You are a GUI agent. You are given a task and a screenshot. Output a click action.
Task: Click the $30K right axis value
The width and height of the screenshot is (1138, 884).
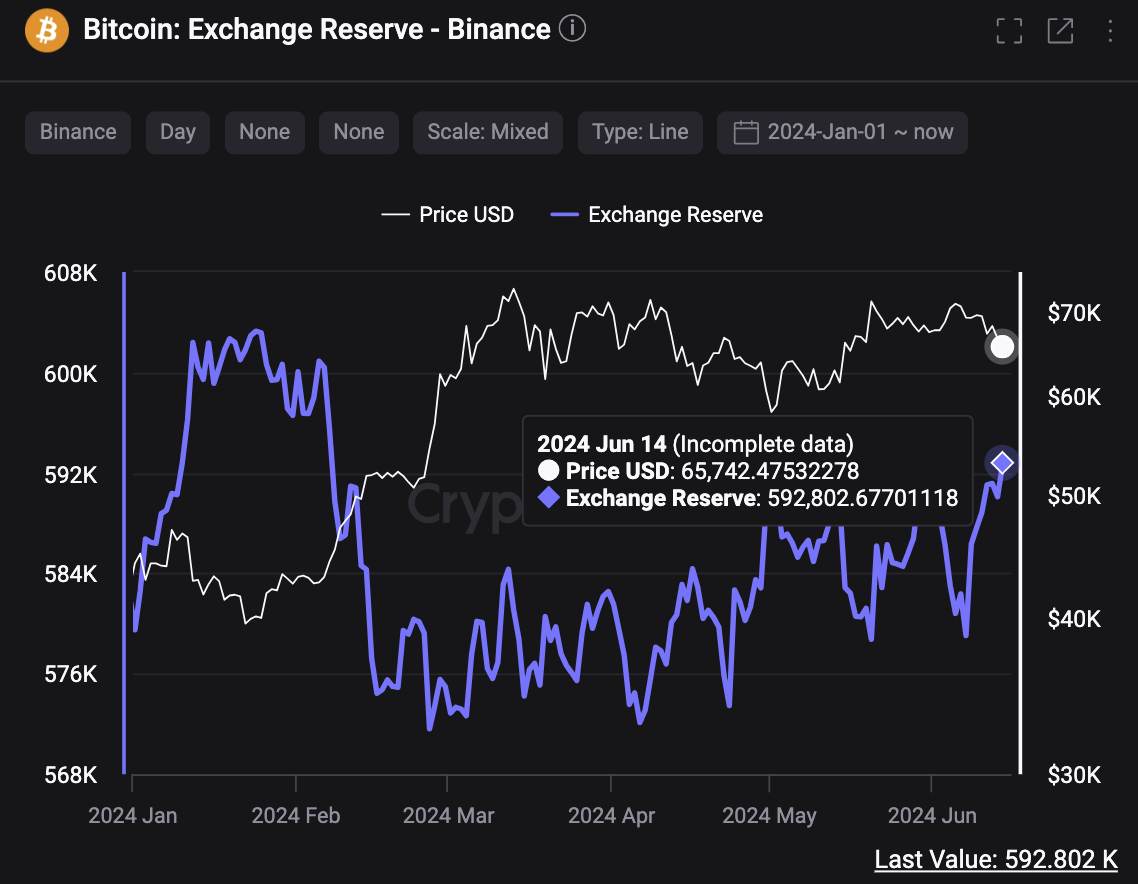(1074, 775)
